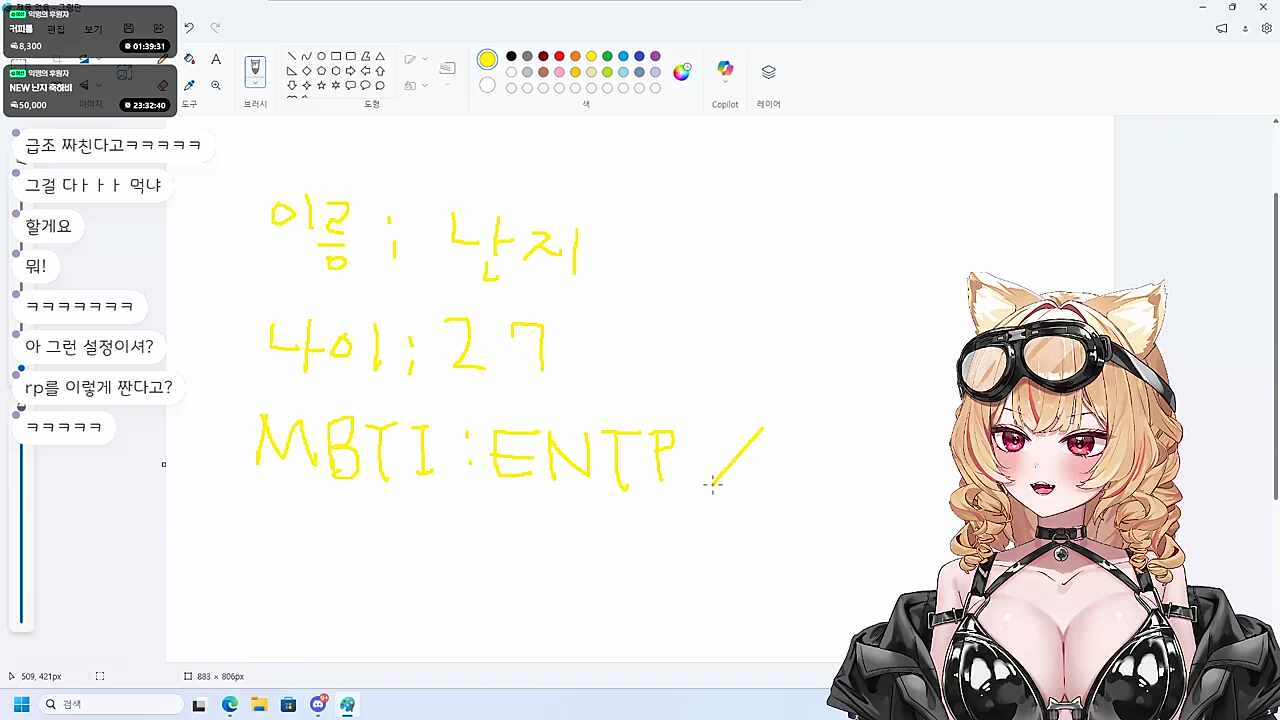Open the 편집 menu
The height and width of the screenshot is (720, 1280).
pos(56,29)
